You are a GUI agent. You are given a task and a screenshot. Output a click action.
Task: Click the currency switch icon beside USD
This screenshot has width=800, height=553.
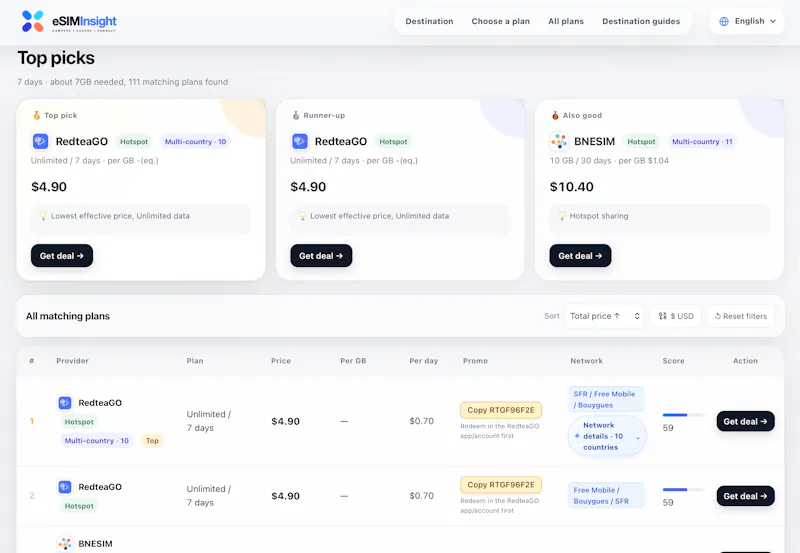[x=662, y=316]
